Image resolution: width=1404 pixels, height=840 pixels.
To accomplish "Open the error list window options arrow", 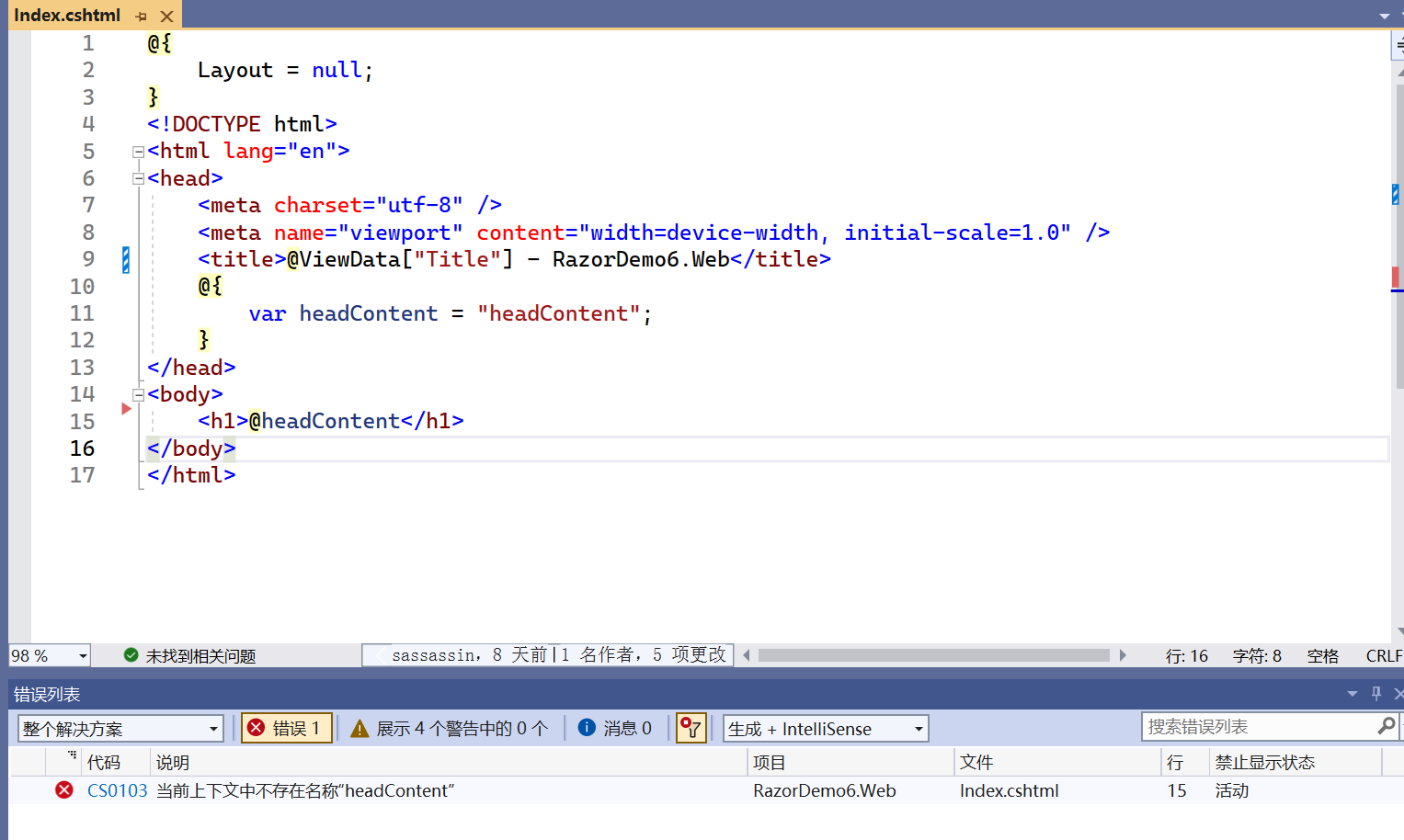I will [1353, 694].
